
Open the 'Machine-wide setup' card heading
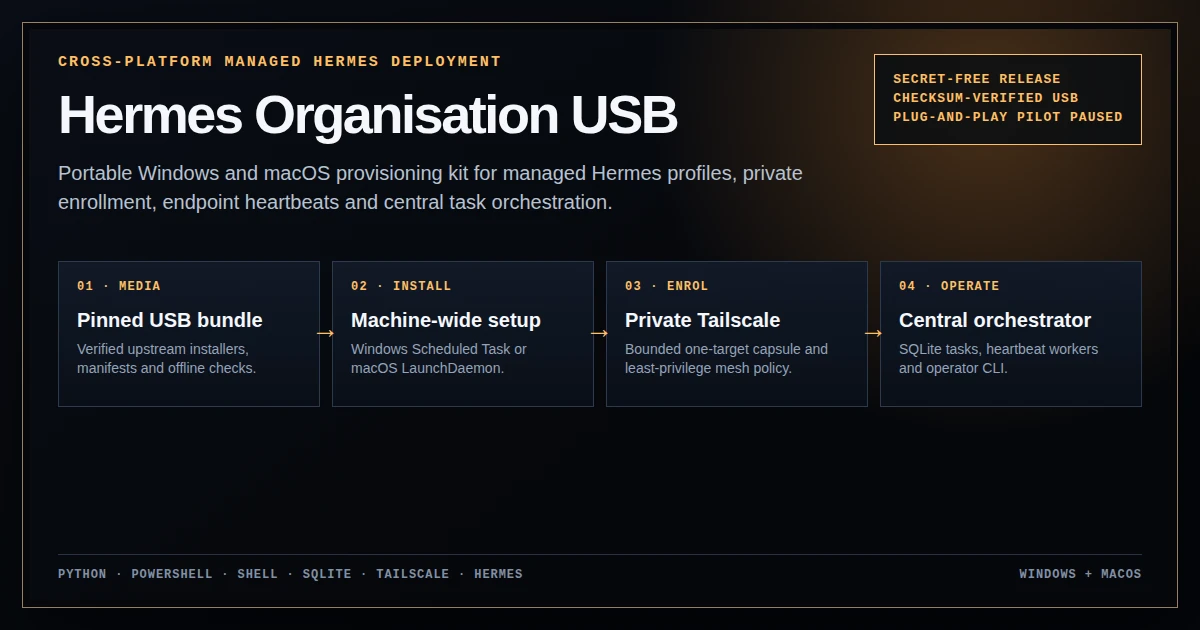[446, 320]
